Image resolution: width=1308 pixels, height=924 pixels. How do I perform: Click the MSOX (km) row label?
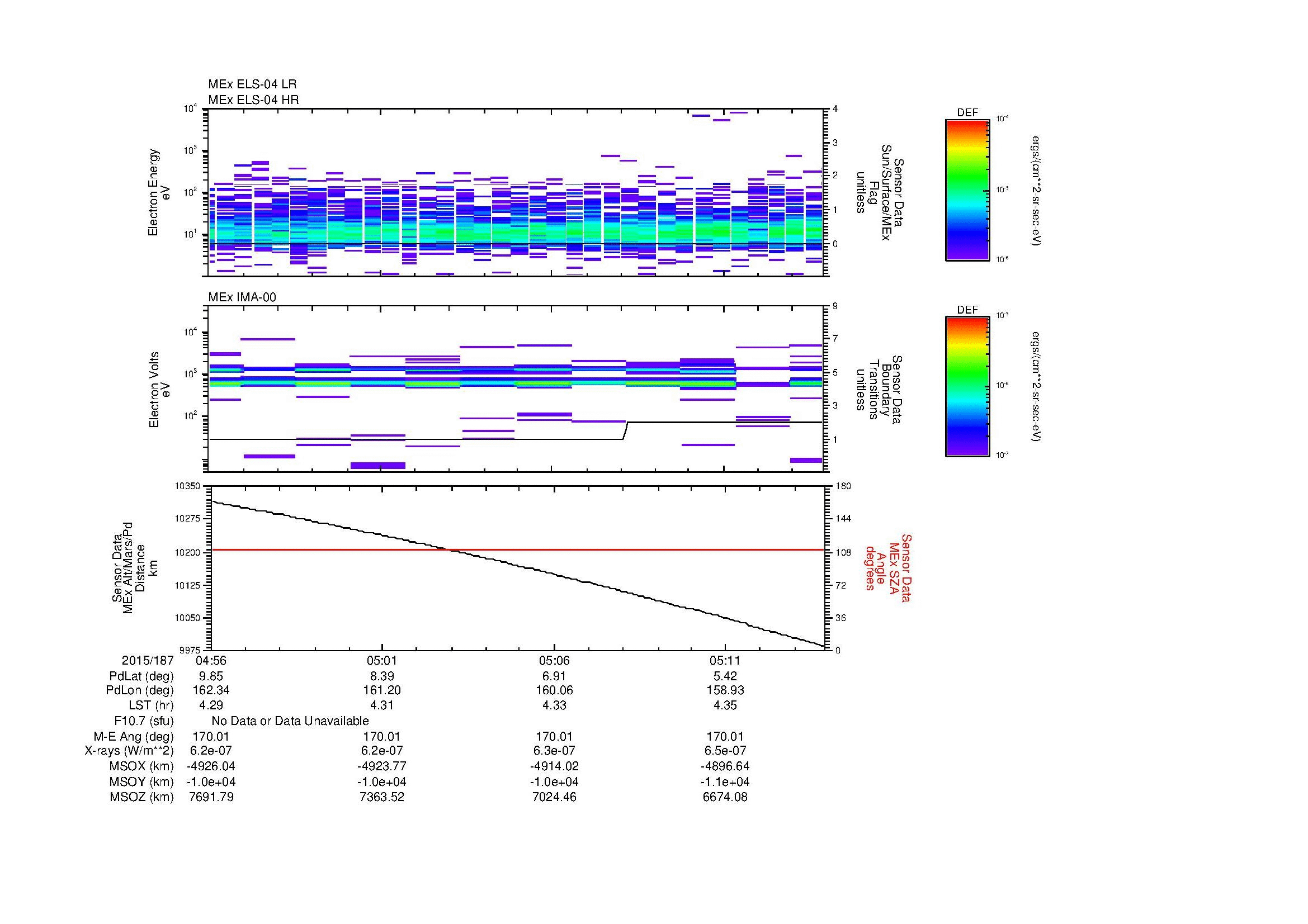click(x=141, y=766)
